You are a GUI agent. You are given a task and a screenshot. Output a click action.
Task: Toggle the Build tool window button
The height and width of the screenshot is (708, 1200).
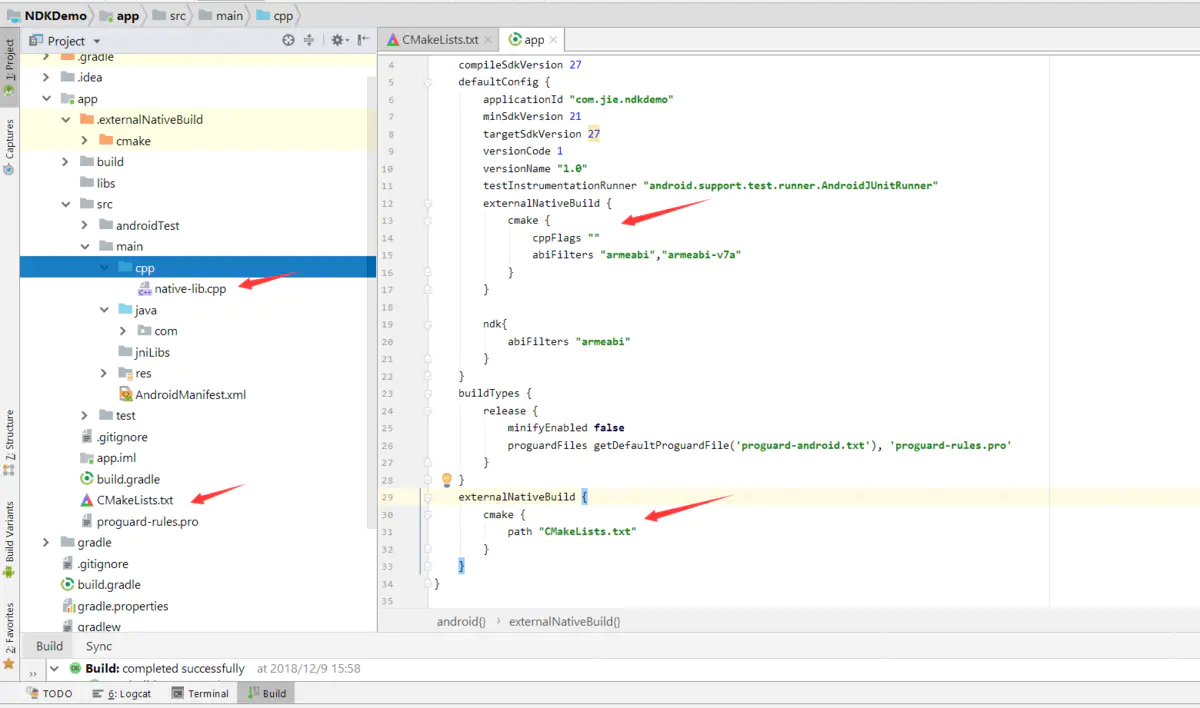(x=267, y=693)
